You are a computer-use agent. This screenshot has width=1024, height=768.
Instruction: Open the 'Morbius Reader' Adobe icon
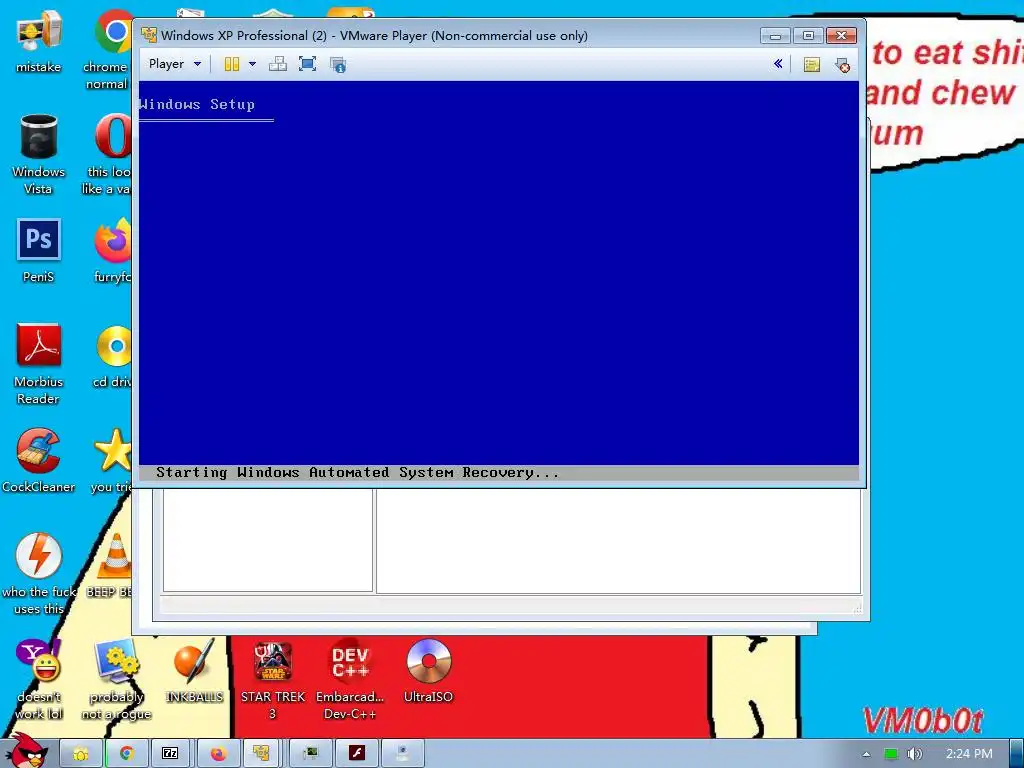tap(39, 364)
